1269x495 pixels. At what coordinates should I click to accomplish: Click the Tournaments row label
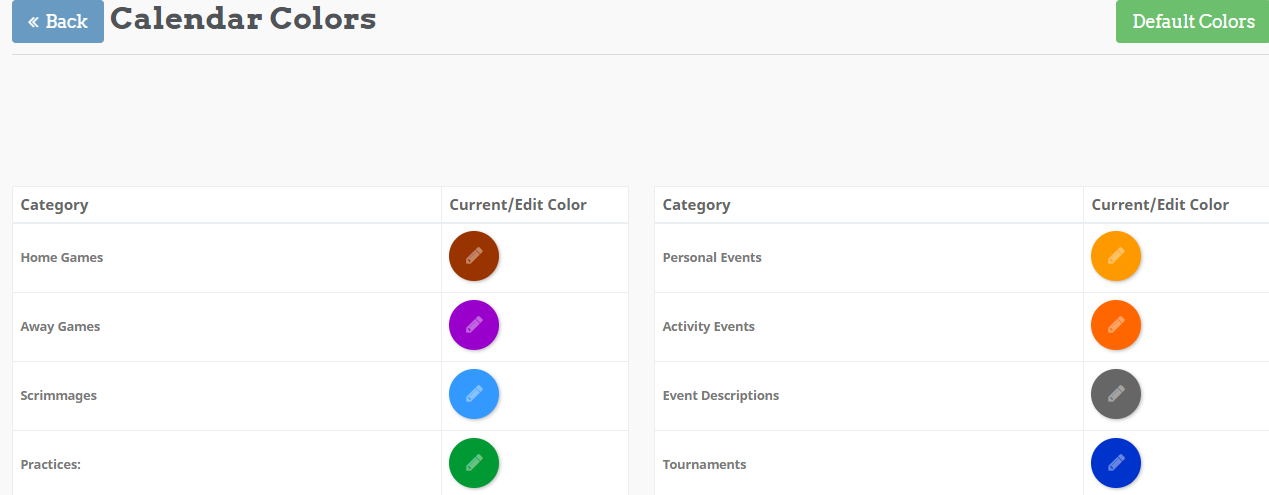(x=704, y=464)
